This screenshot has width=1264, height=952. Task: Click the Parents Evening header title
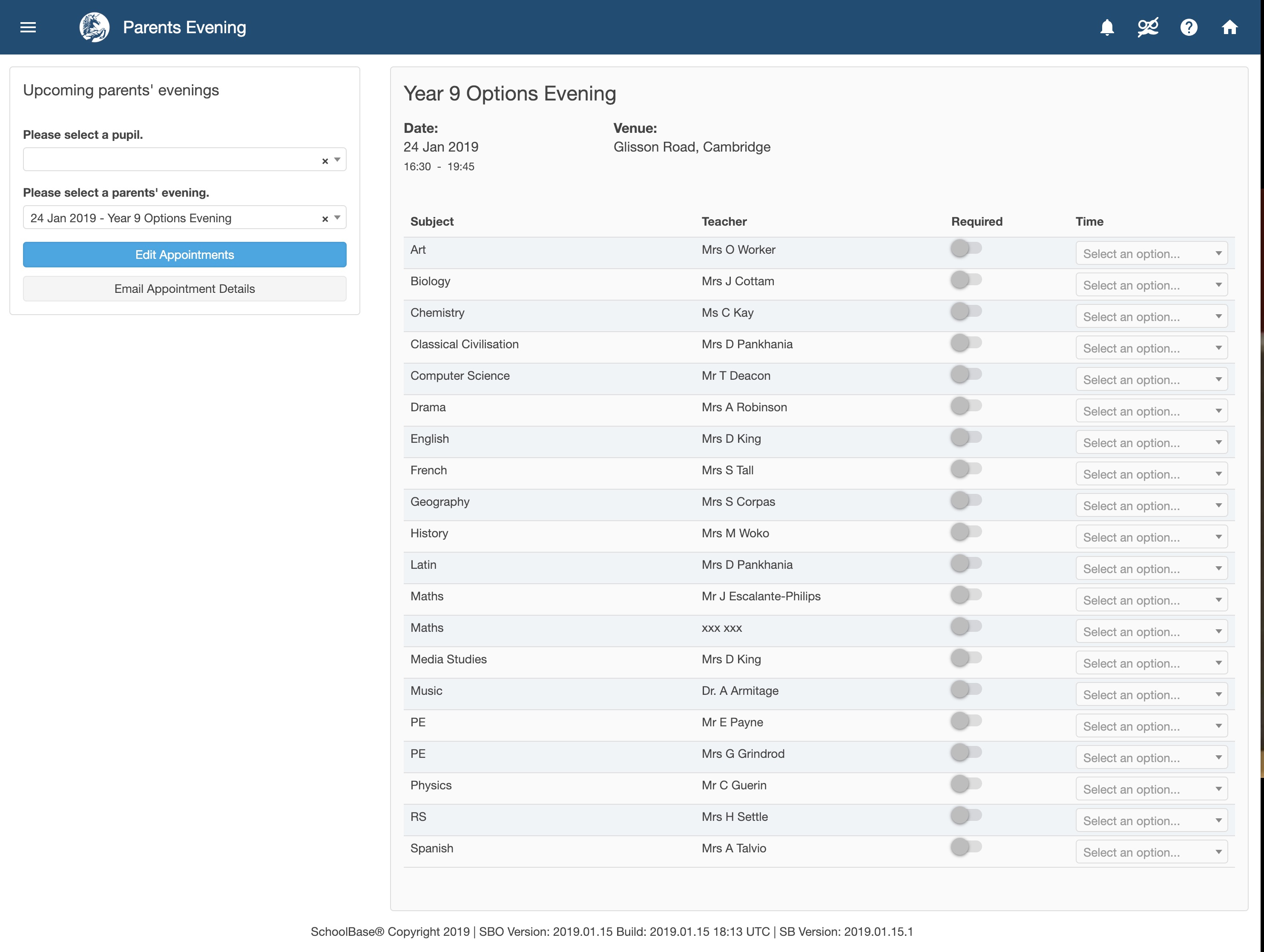coord(184,27)
